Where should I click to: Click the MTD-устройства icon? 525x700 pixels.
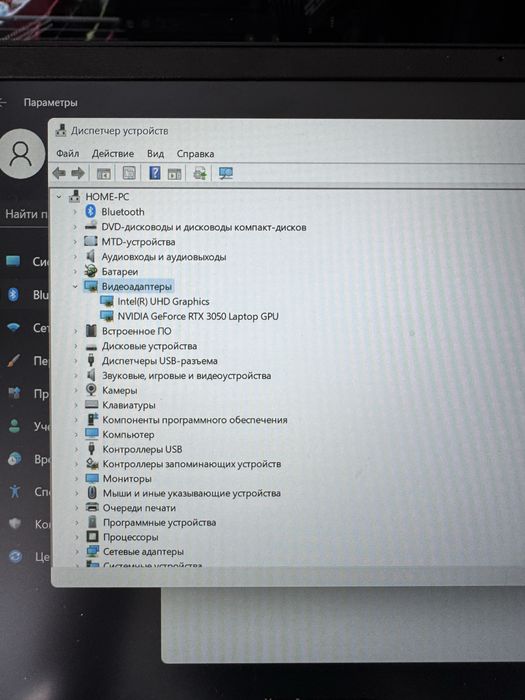91,242
